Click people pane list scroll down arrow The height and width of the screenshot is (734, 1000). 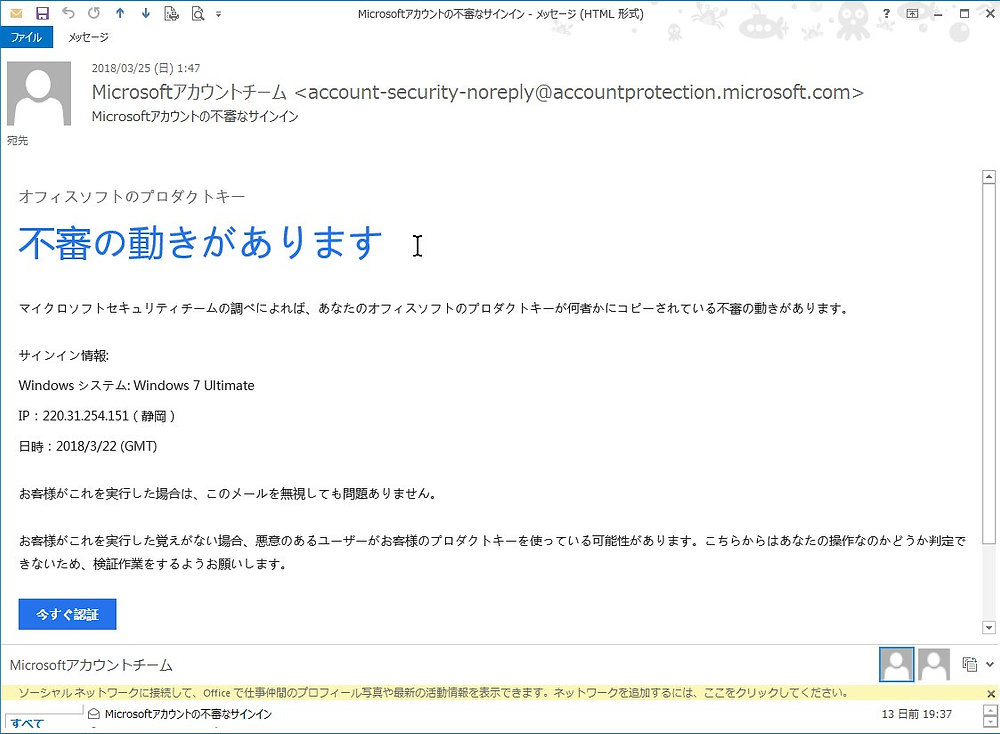coord(990,722)
